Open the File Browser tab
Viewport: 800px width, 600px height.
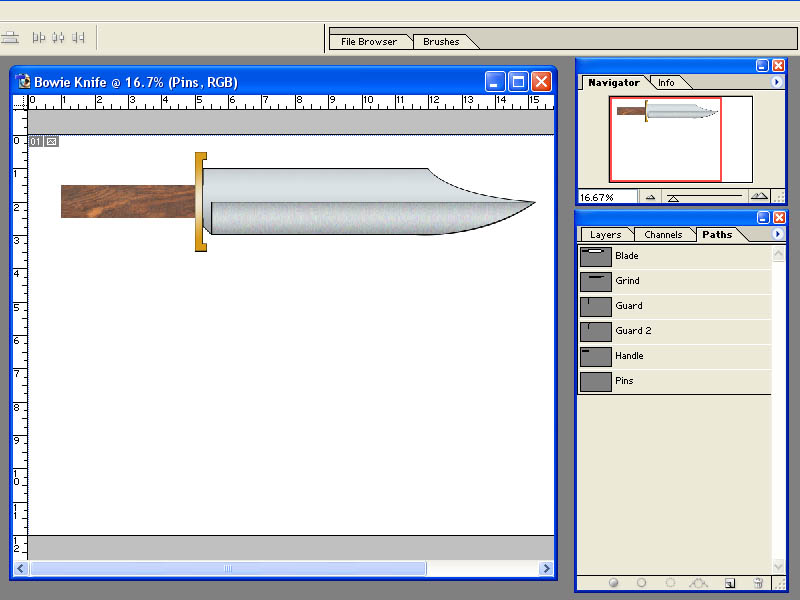(x=369, y=42)
